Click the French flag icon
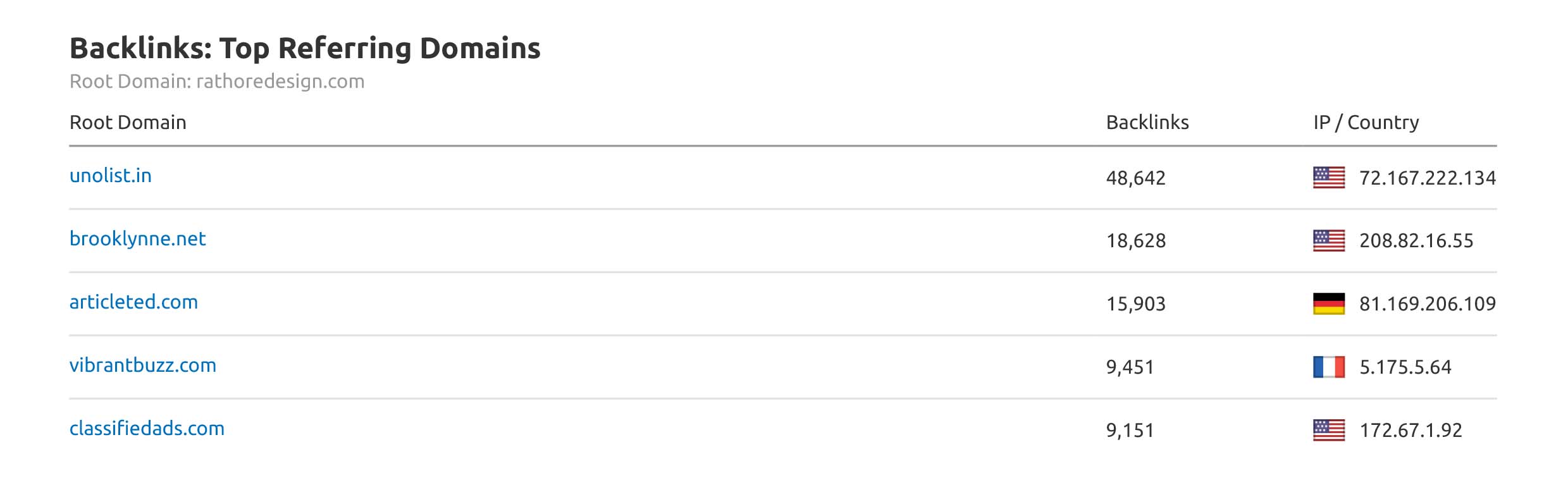1568x497 pixels. pyautogui.click(x=1328, y=367)
